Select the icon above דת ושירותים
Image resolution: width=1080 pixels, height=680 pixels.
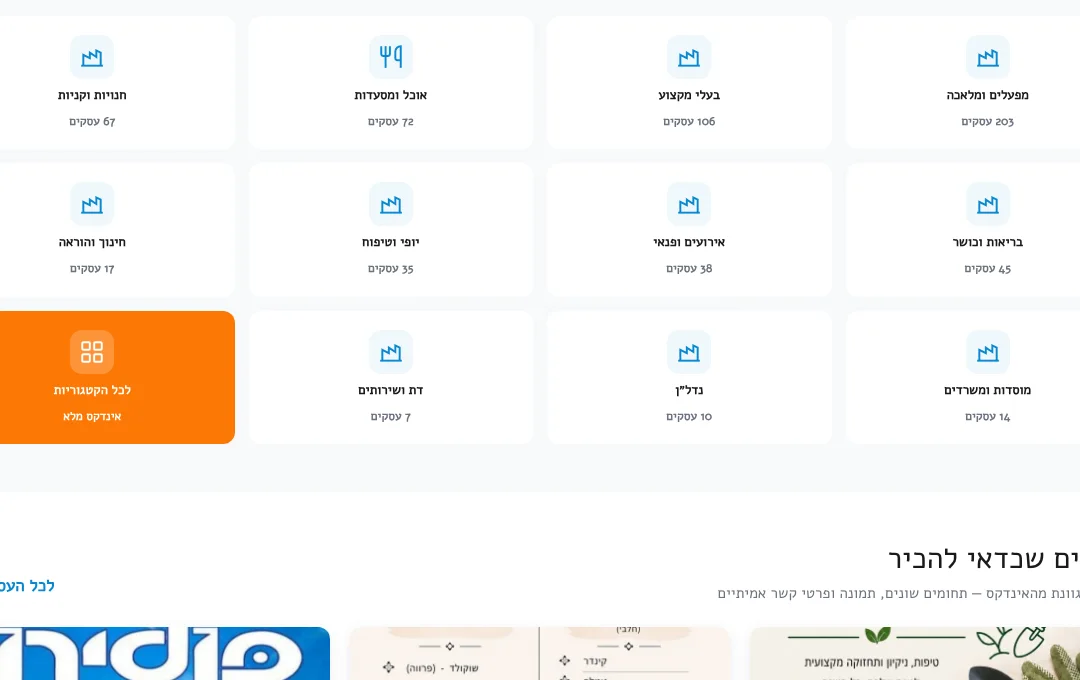[x=391, y=352]
